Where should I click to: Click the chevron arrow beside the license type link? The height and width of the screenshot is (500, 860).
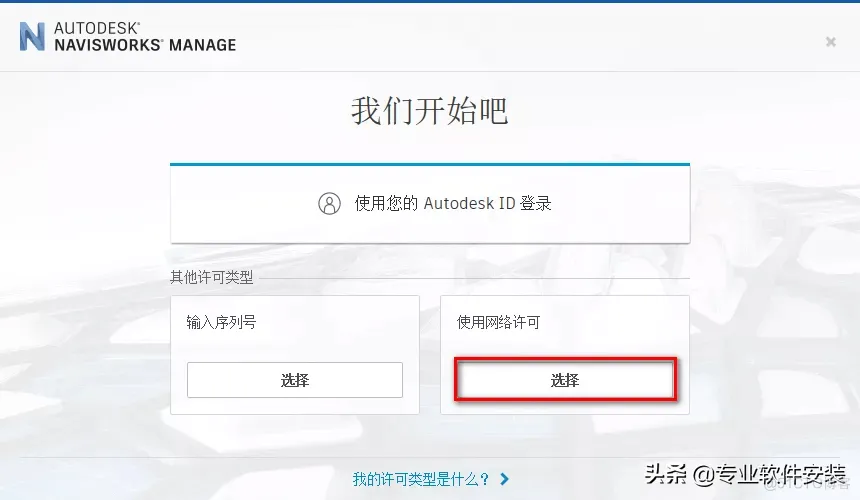pos(505,479)
